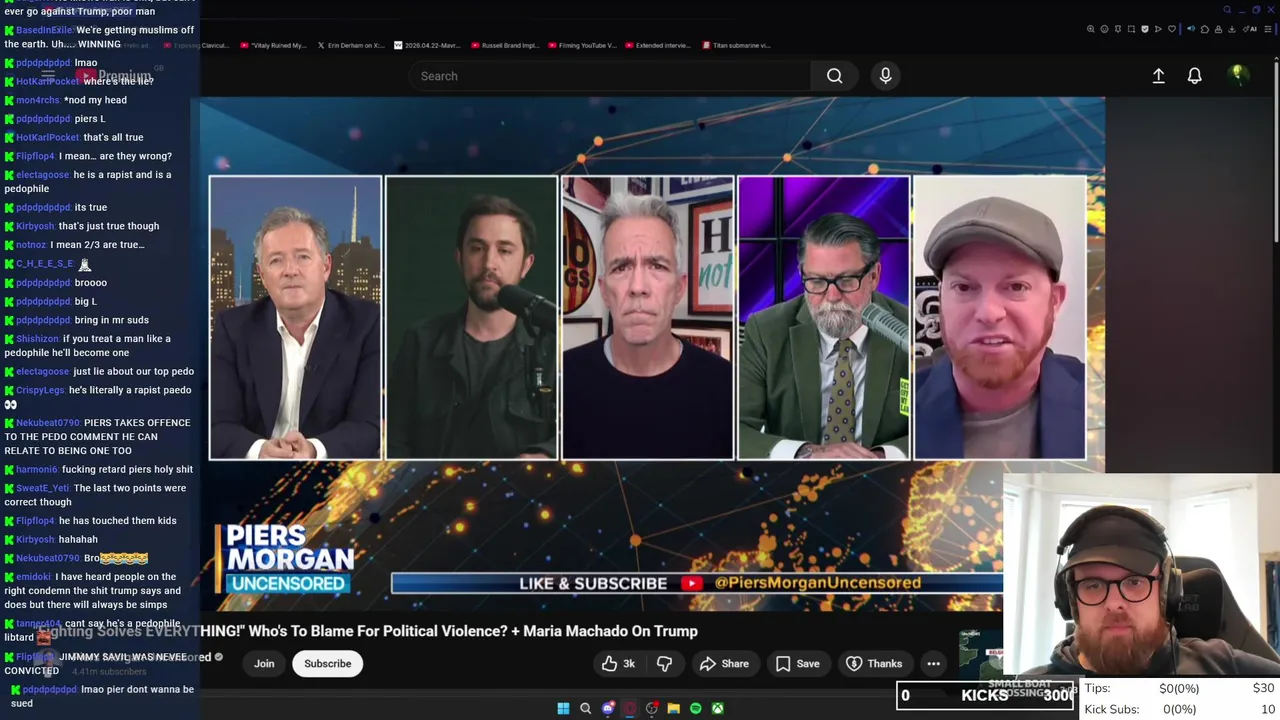Screen dimensions: 1280x720
Task: Click the '@PiersMorganUncensored' banner text
Action: point(817,583)
